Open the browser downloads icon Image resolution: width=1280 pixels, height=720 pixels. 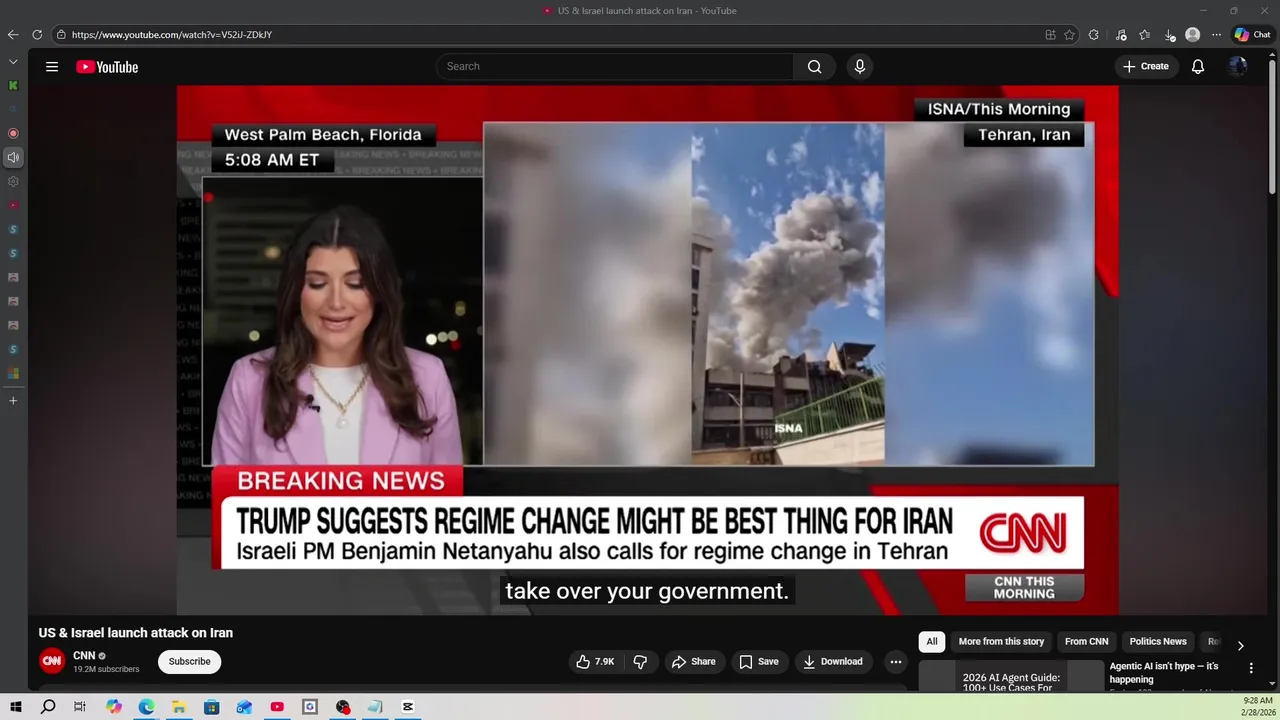pos(1169,34)
